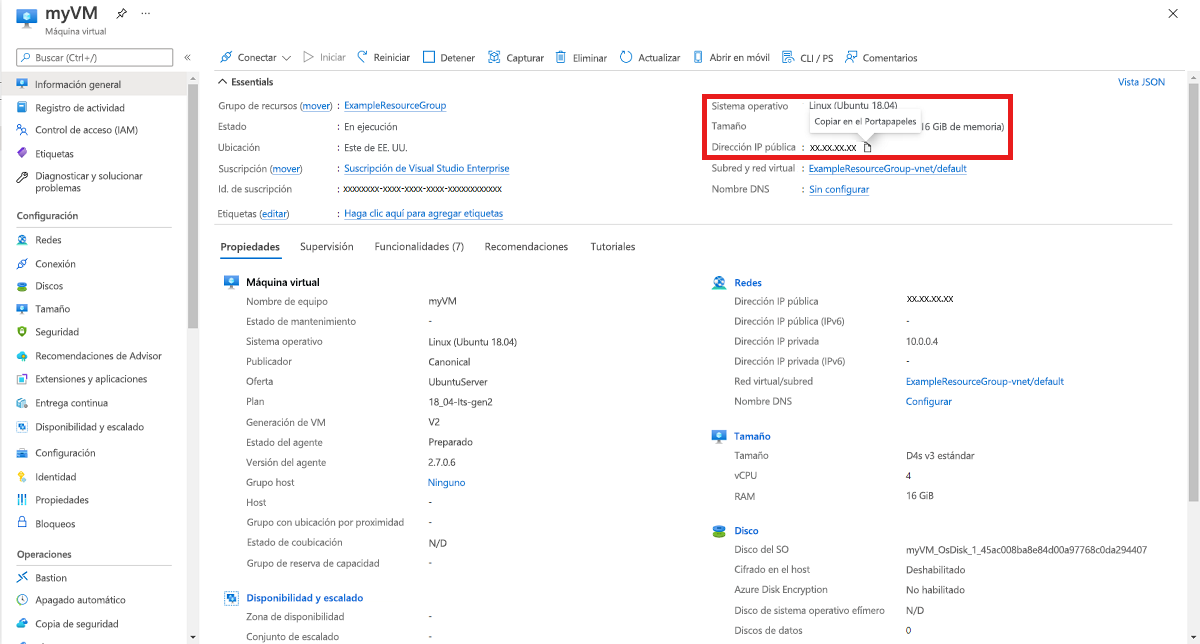Stop the VM with Detener

pyautogui.click(x=449, y=58)
